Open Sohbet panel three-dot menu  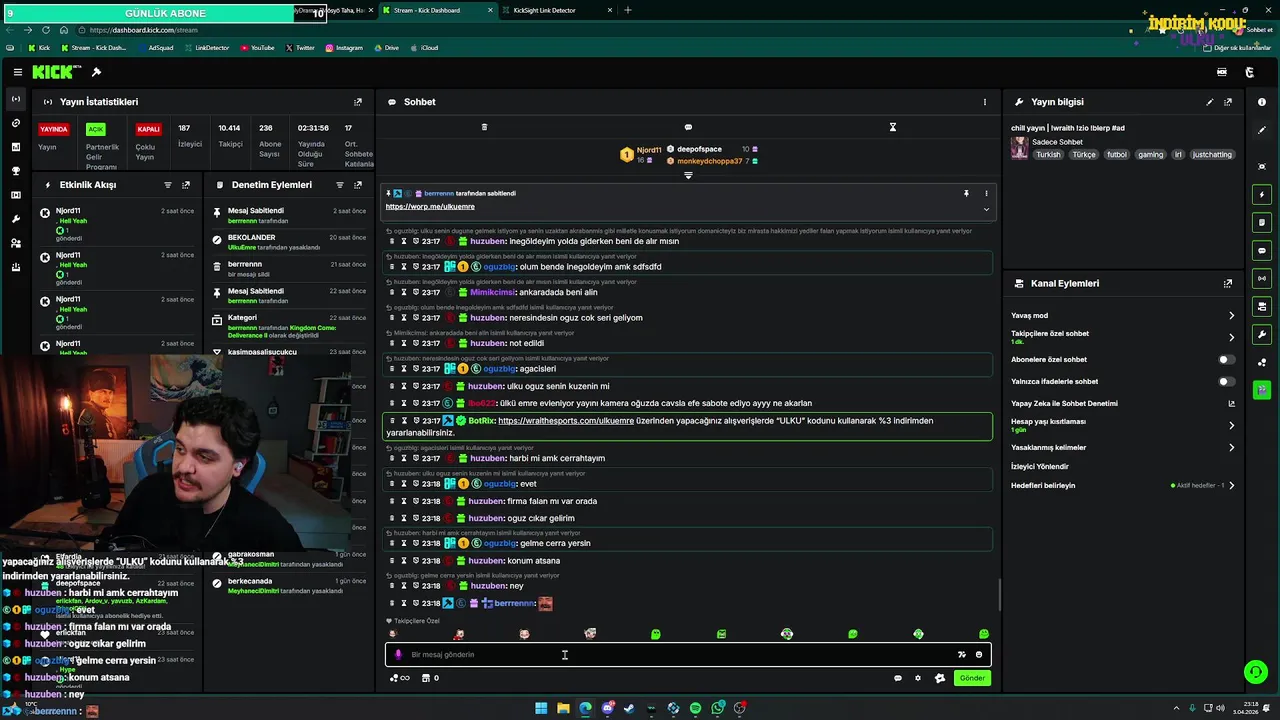coord(985,102)
